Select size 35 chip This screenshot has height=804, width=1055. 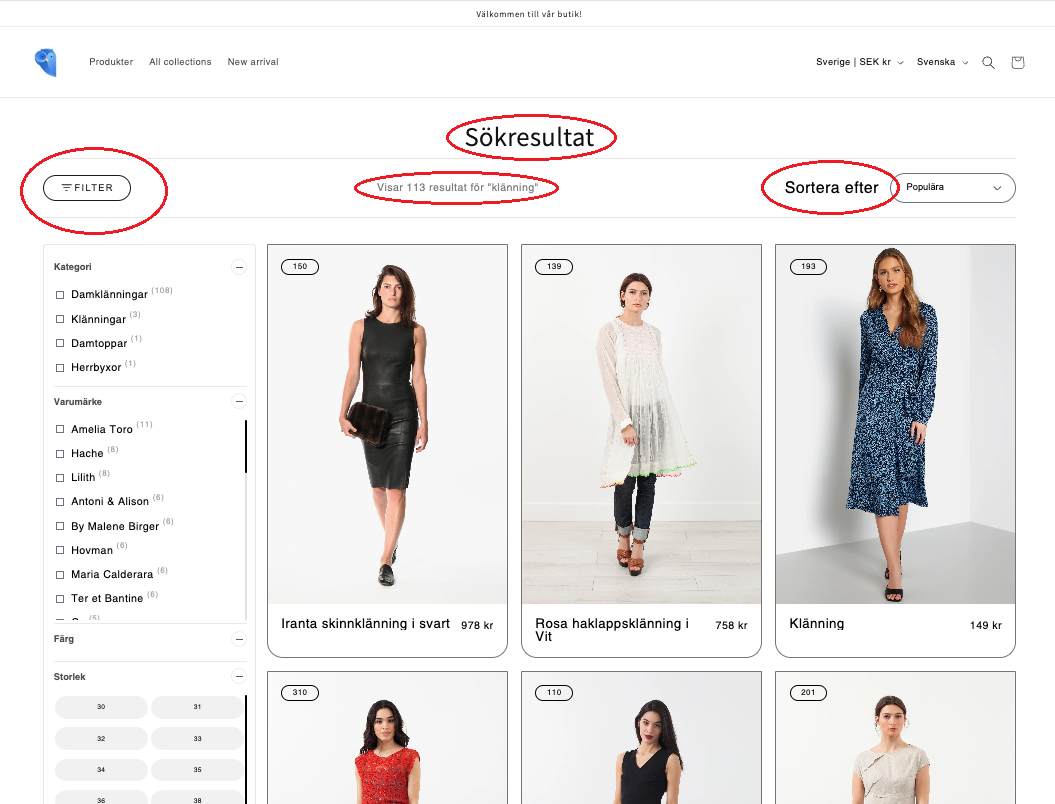point(197,770)
